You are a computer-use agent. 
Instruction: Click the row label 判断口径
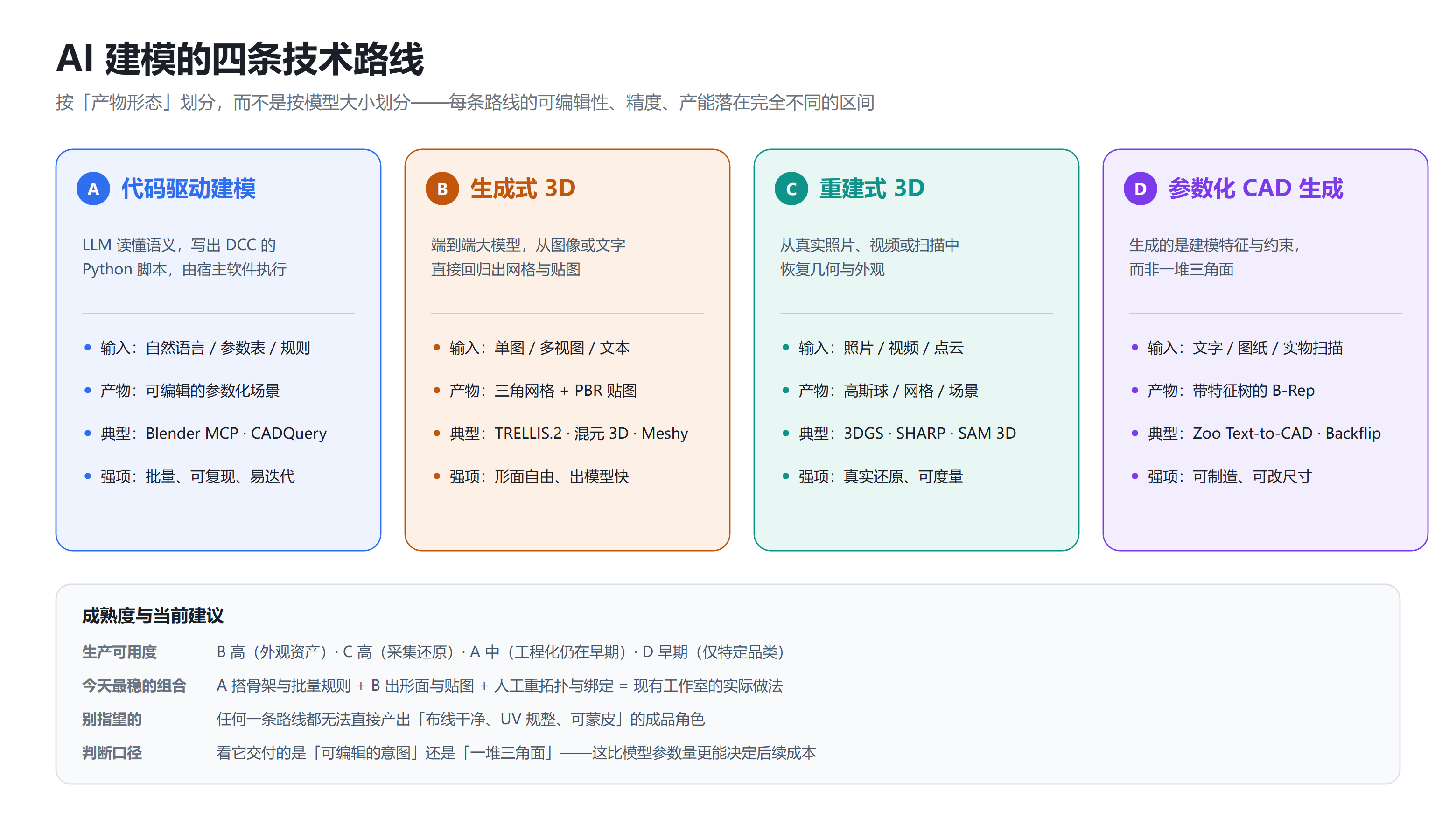(112, 753)
